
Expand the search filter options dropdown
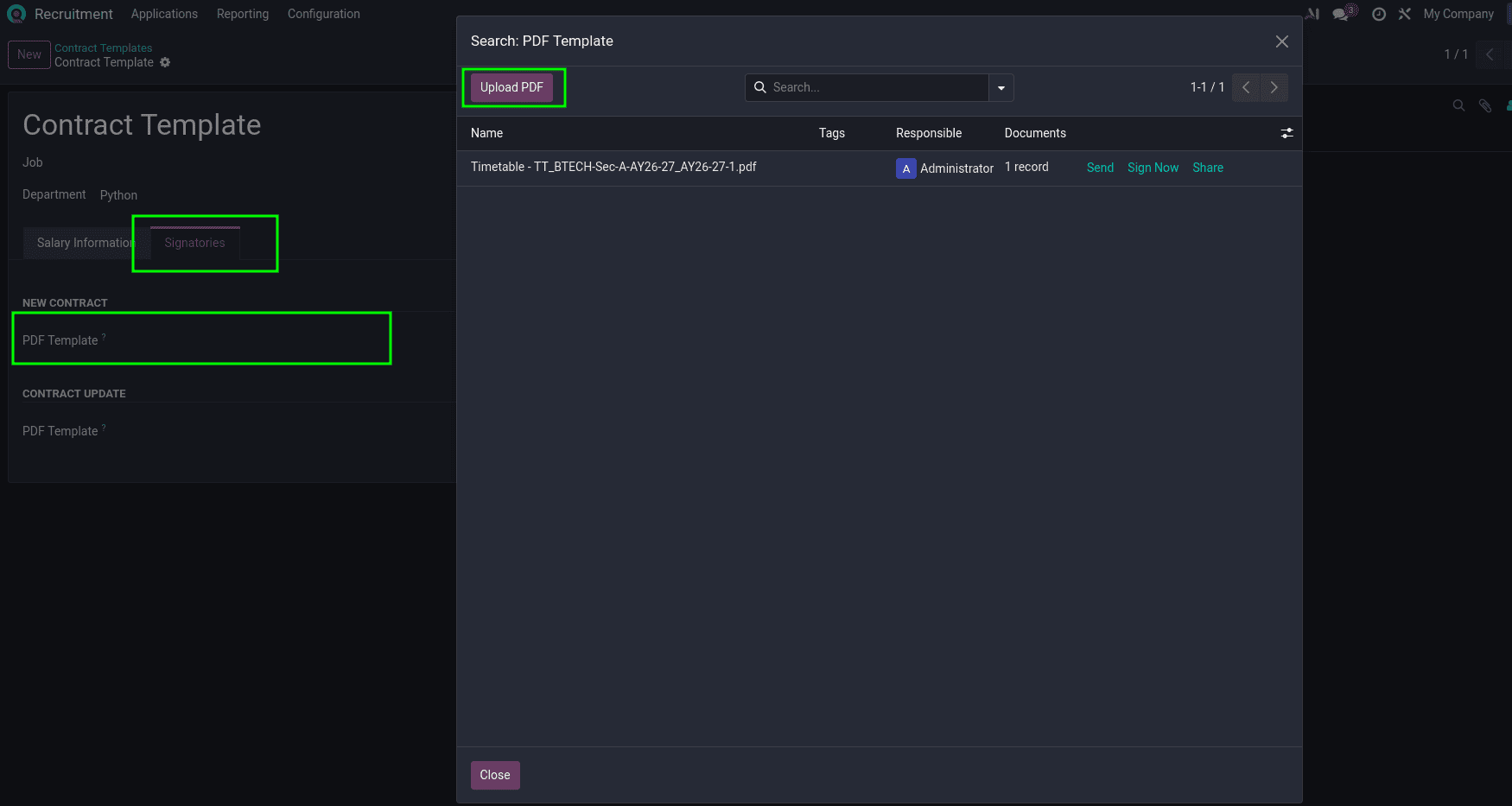(x=1001, y=87)
